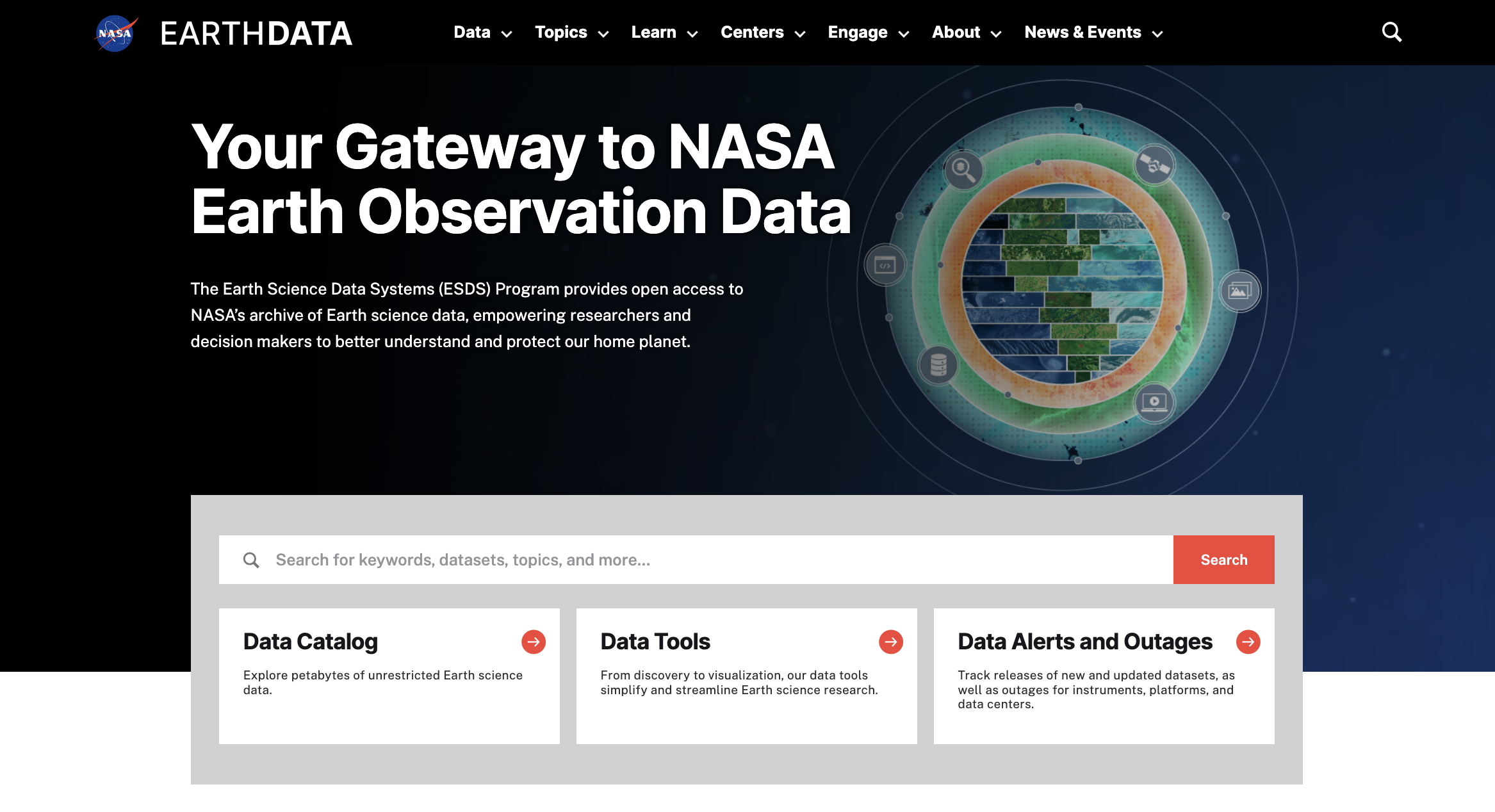Click the ESDS Program description paragraph
1495x812 pixels.
[x=467, y=315]
